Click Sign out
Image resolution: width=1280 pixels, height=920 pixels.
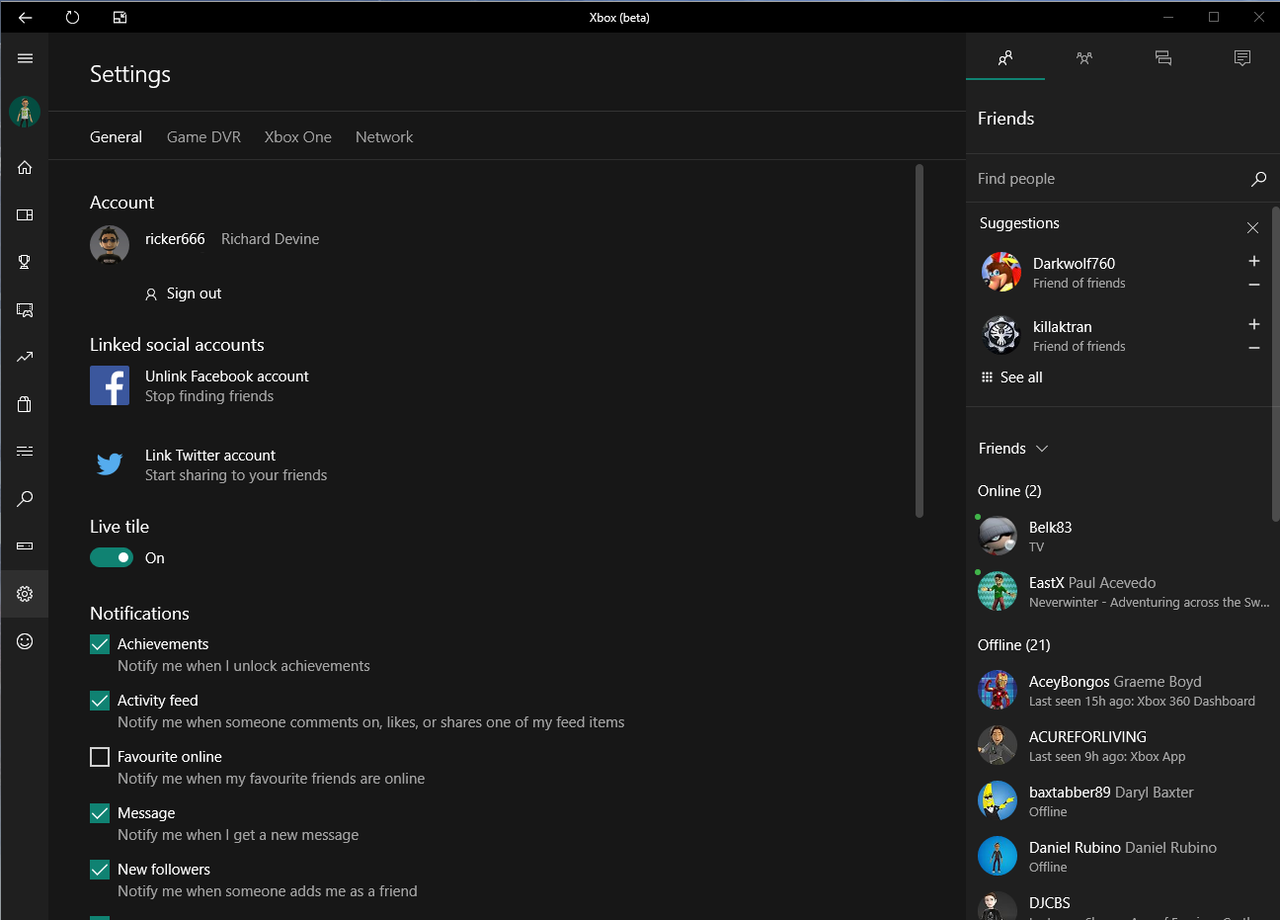click(183, 293)
